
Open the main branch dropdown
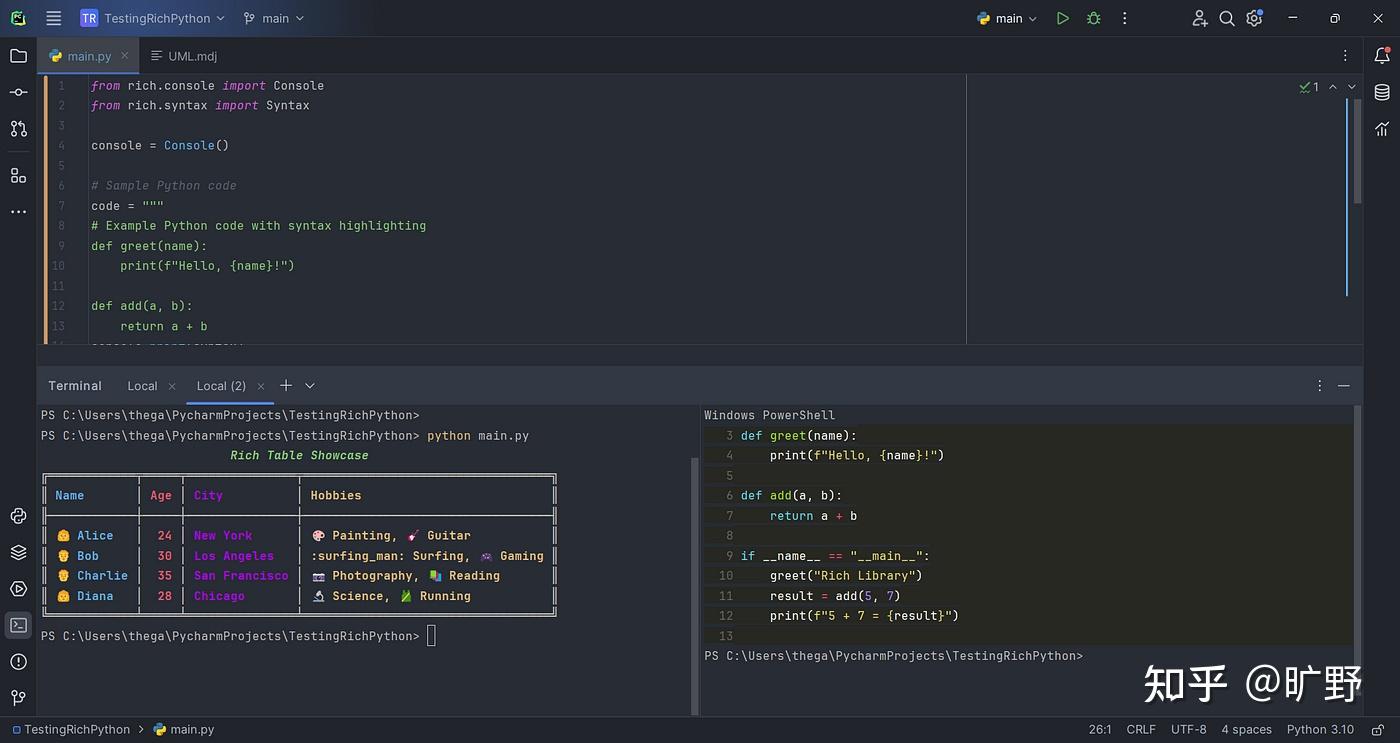[274, 18]
